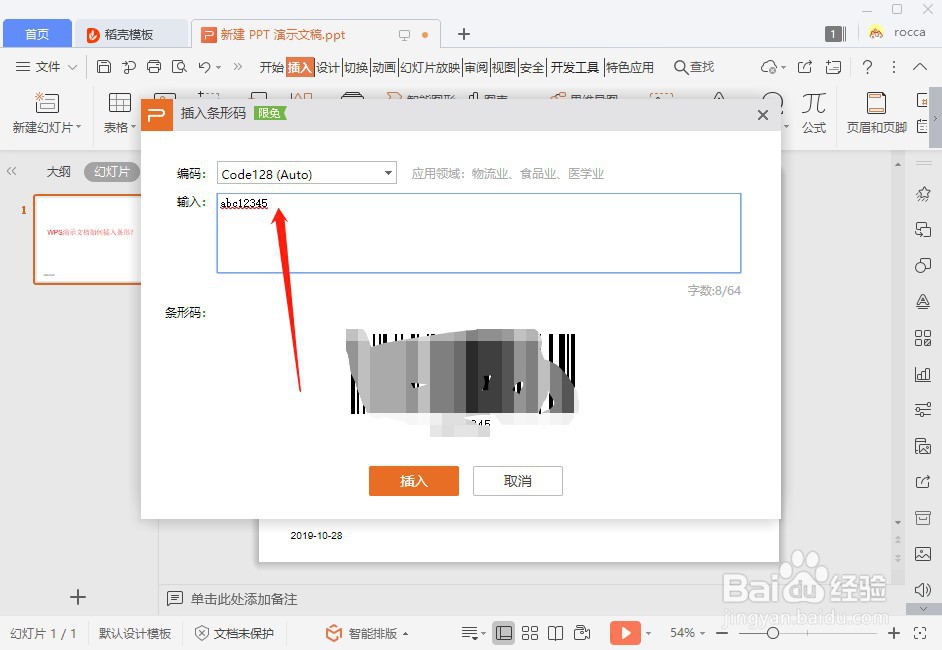Go to the 切换 ribbon tab
Viewport: 942px width, 650px height.
point(356,67)
